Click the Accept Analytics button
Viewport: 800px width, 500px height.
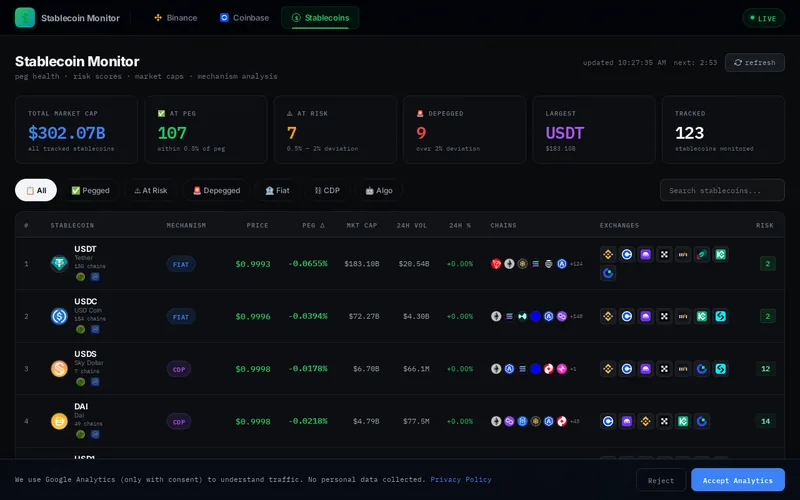pyautogui.click(x=738, y=480)
